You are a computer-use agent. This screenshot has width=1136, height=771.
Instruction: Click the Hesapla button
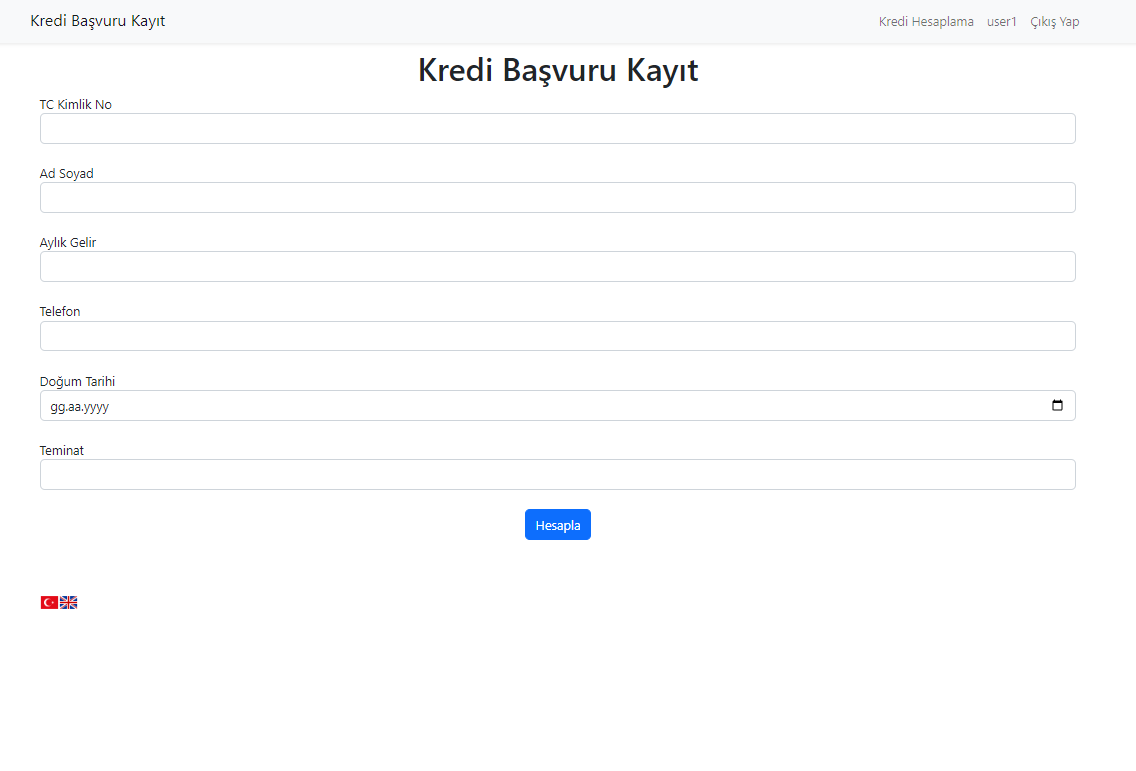[558, 524]
